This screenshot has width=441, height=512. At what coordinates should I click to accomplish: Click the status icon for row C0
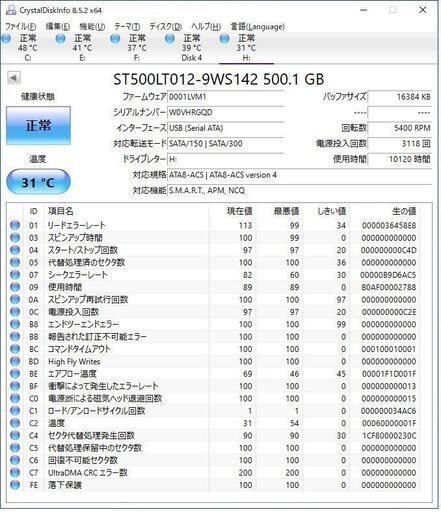(15, 398)
